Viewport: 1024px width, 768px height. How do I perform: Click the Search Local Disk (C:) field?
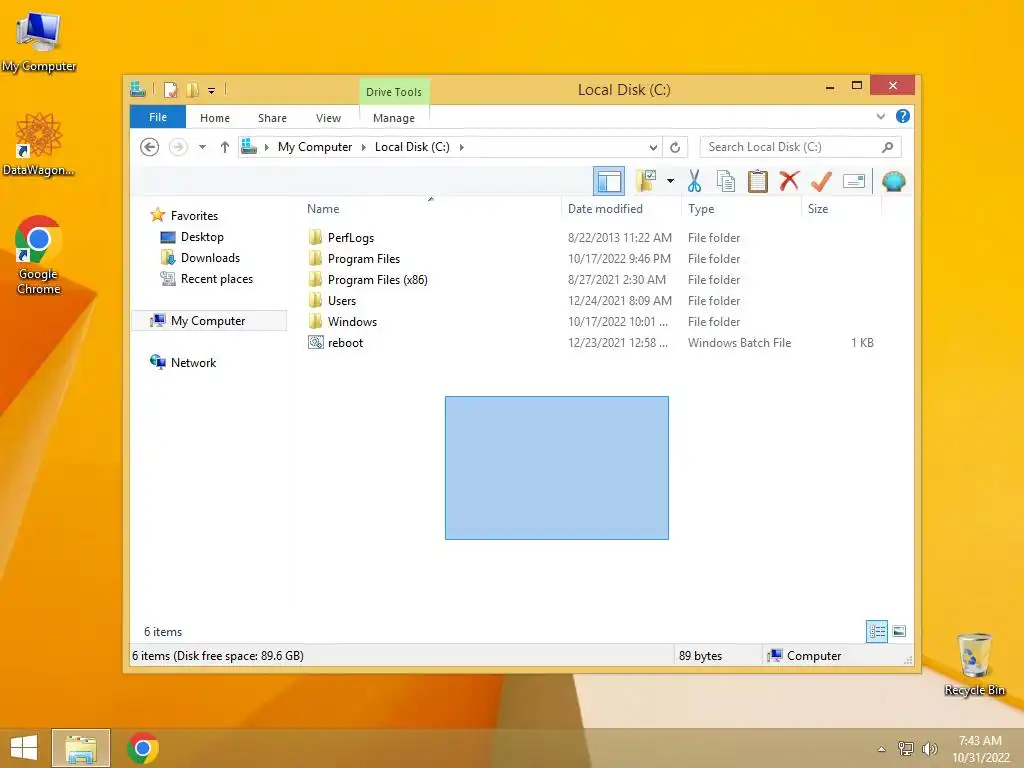800,147
